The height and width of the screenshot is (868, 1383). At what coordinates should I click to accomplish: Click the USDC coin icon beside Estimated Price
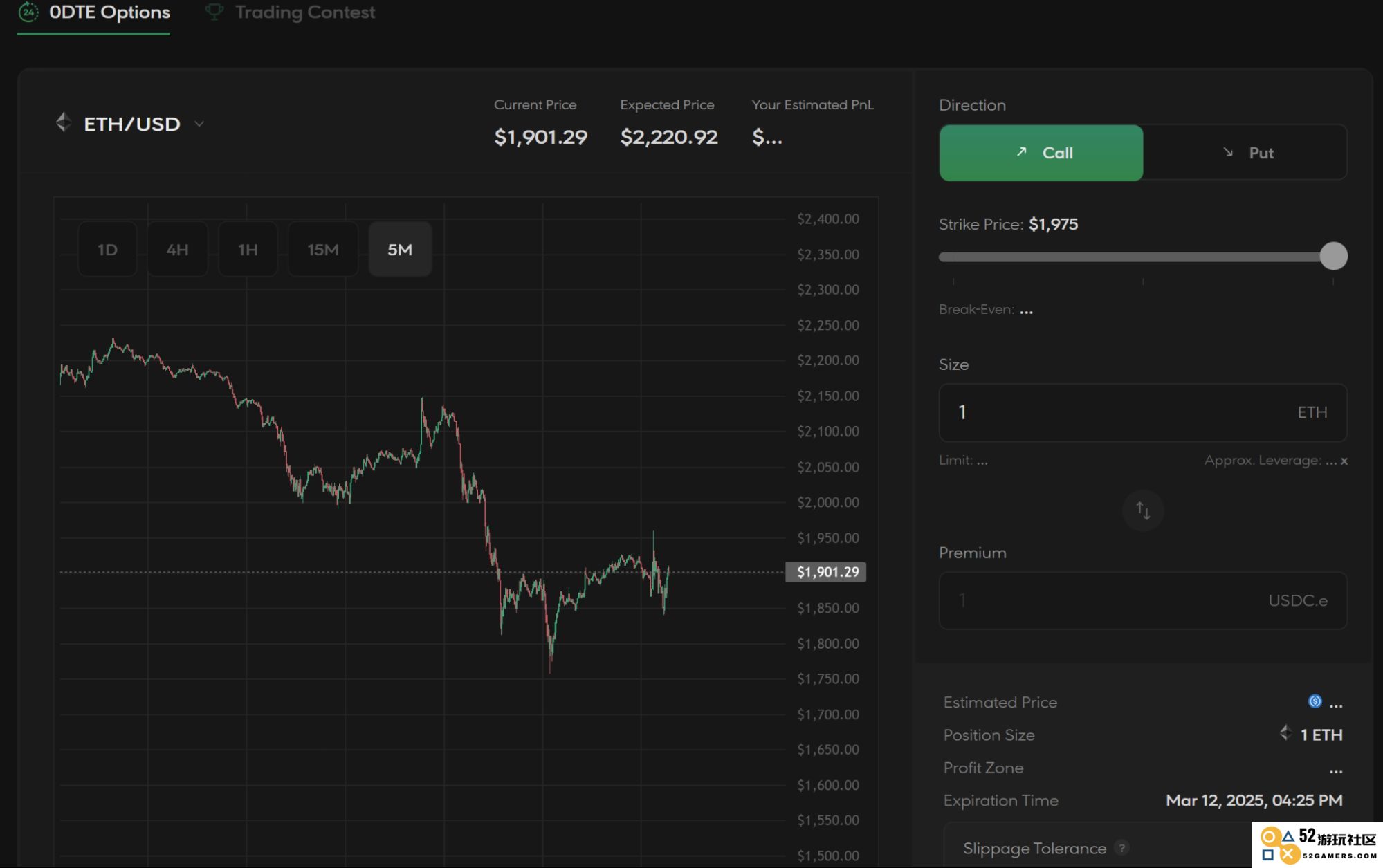[x=1315, y=702]
